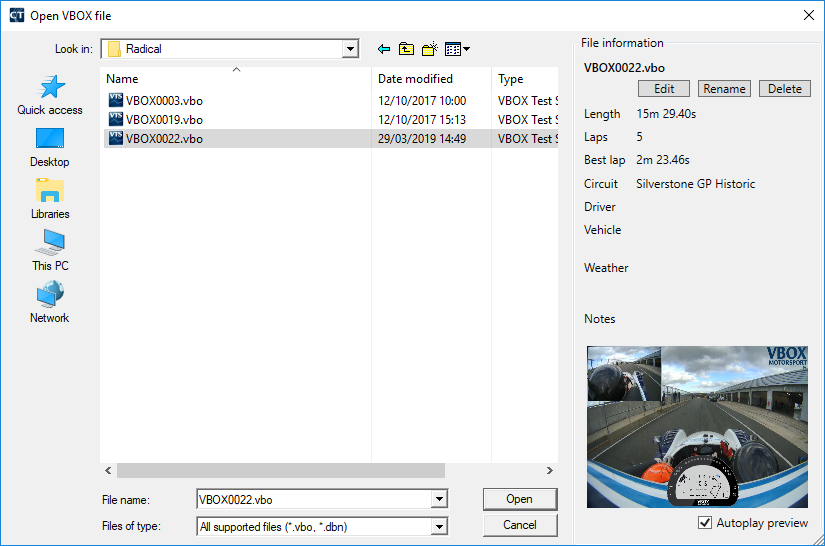Click the VBOX0019.vbo file icon
825x546 pixels.
[x=116, y=119]
